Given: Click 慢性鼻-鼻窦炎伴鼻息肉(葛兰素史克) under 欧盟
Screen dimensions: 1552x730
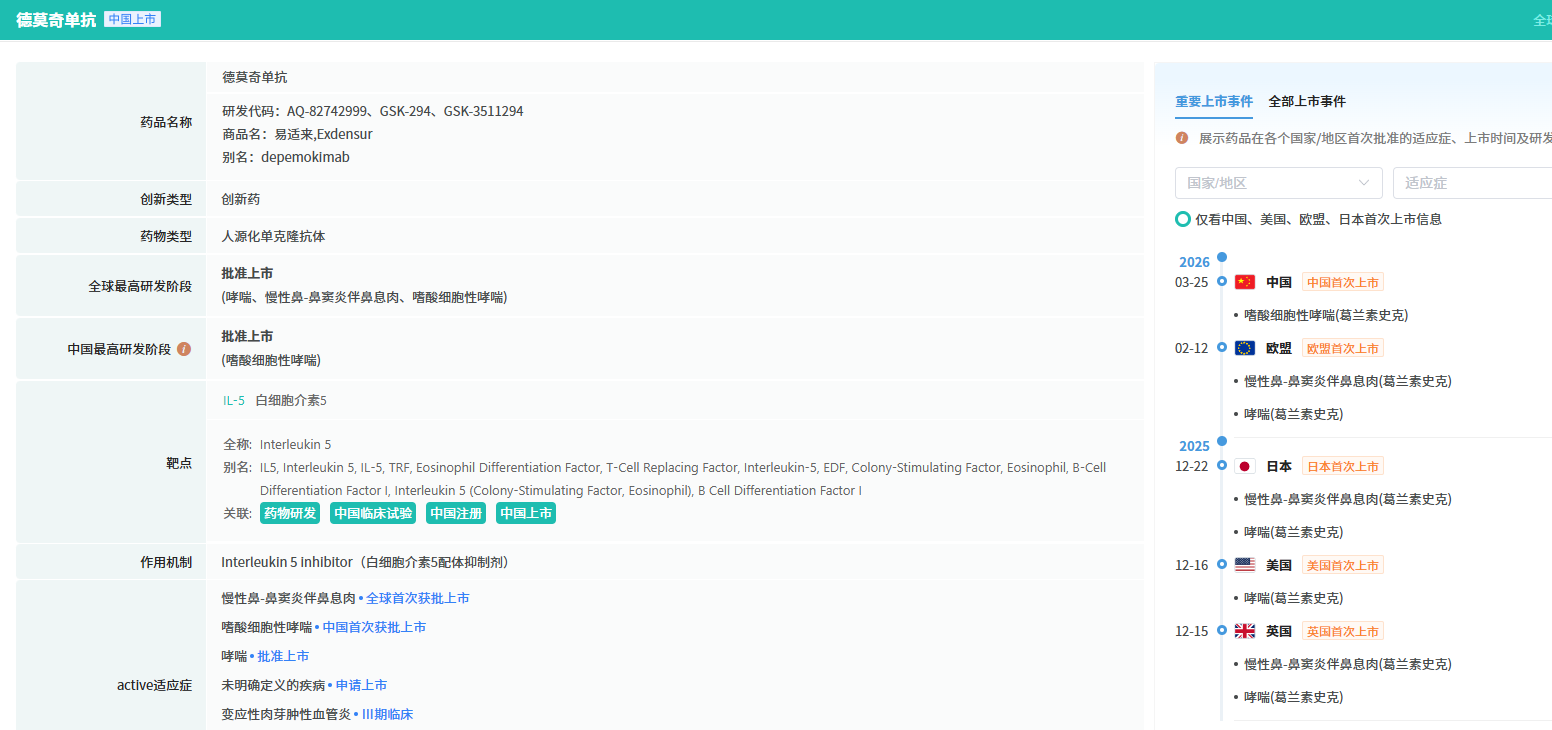Looking at the screenshot, I should (1348, 381).
